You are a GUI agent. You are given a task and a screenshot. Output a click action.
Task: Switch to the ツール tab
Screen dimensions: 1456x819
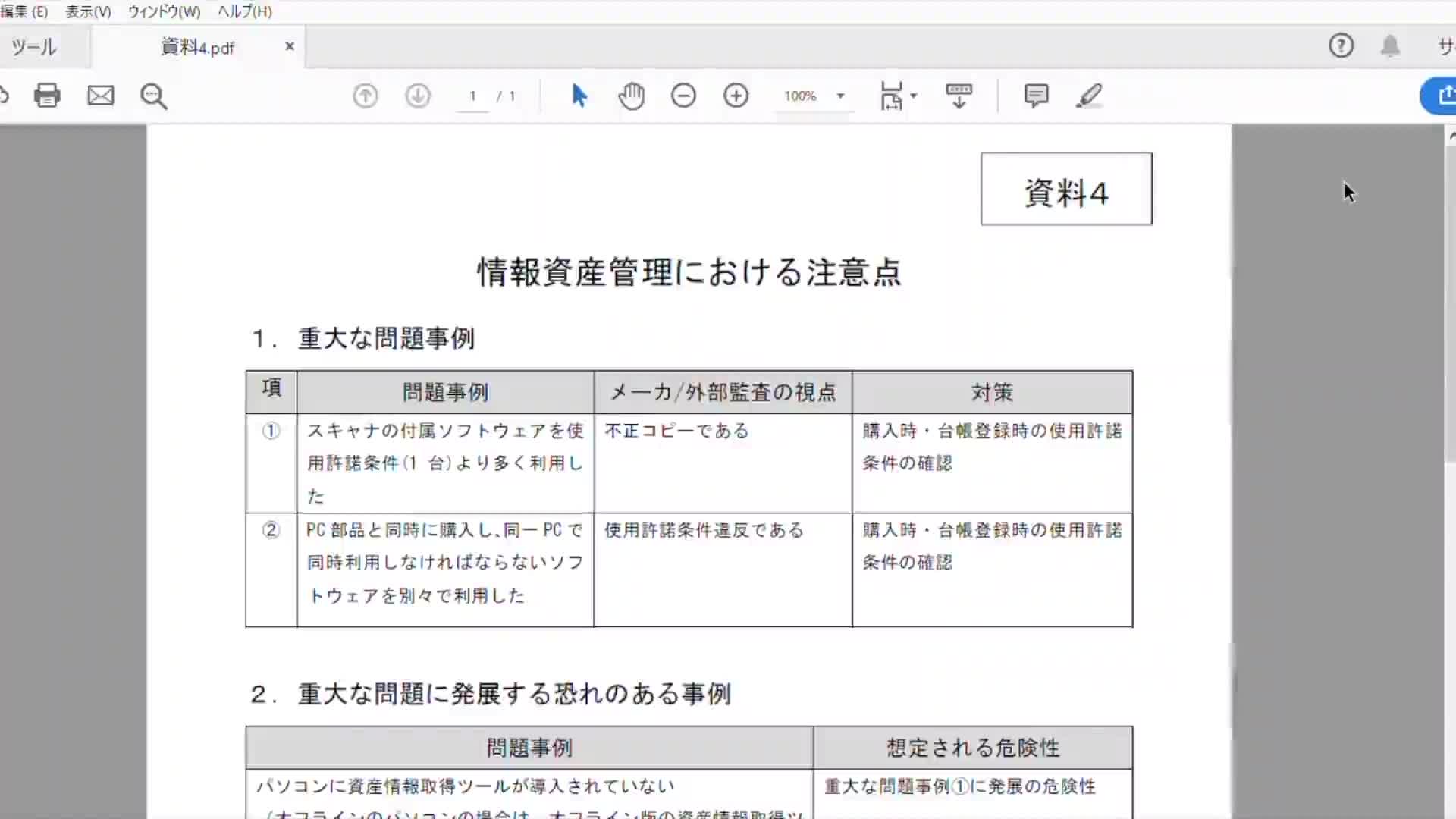[x=33, y=47]
